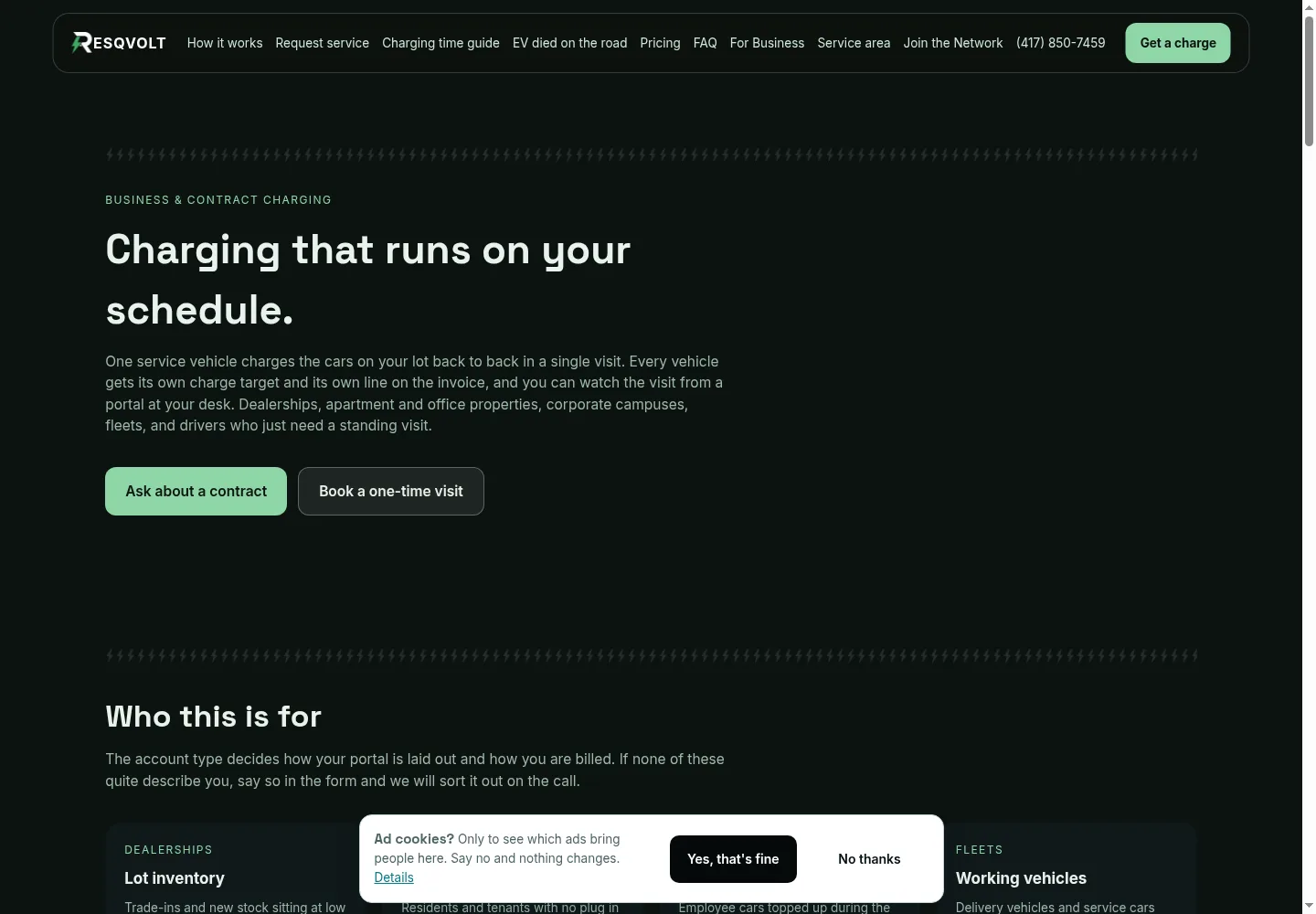Open the How it works page
Screen dimensions: 1316x914
click(x=225, y=43)
